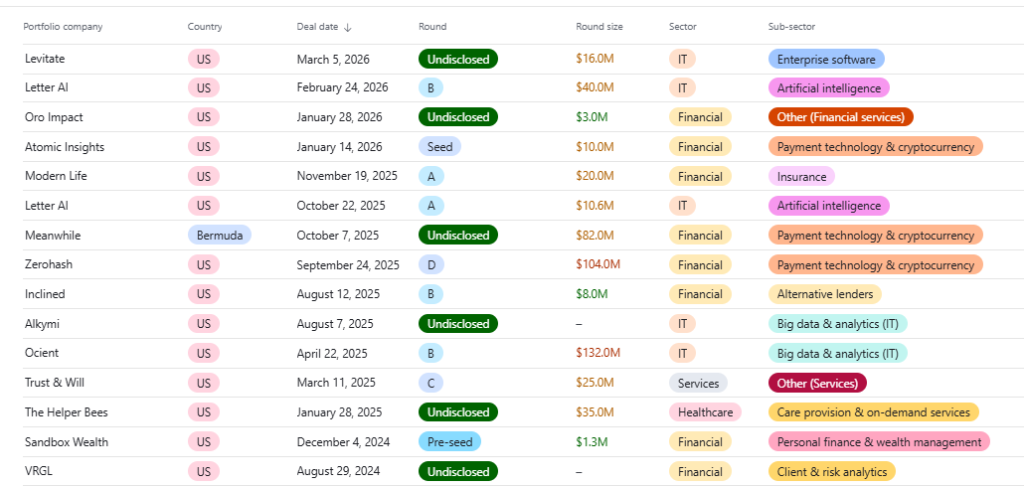Select The Helper Bees company

pos(66,412)
